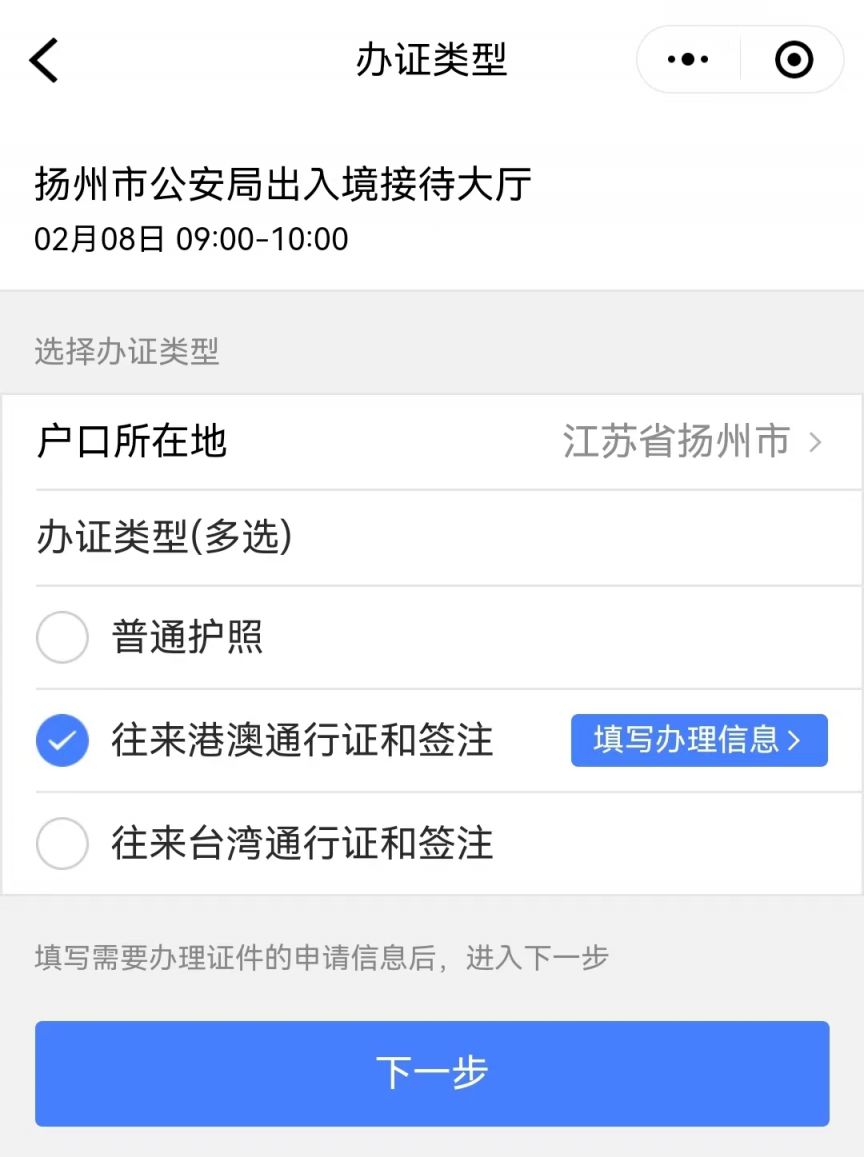This screenshot has width=864, height=1157.
Task: Tap the 往来台湾通行证和签注 label text
Action: (302, 845)
